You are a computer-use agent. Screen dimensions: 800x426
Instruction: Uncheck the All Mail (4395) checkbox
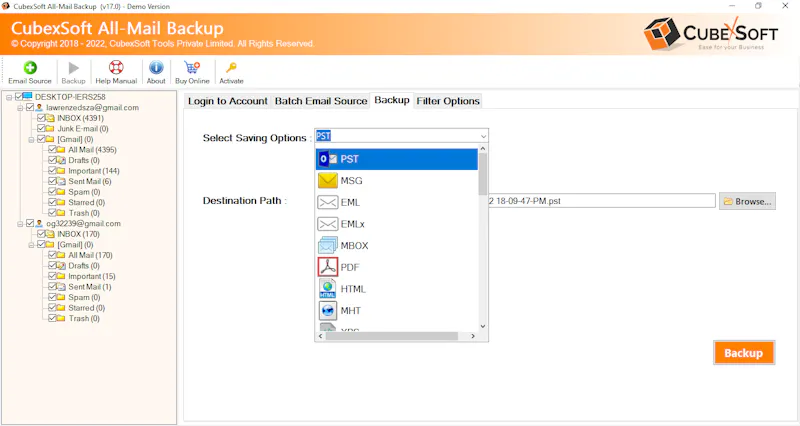pyautogui.click(x=53, y=149)
